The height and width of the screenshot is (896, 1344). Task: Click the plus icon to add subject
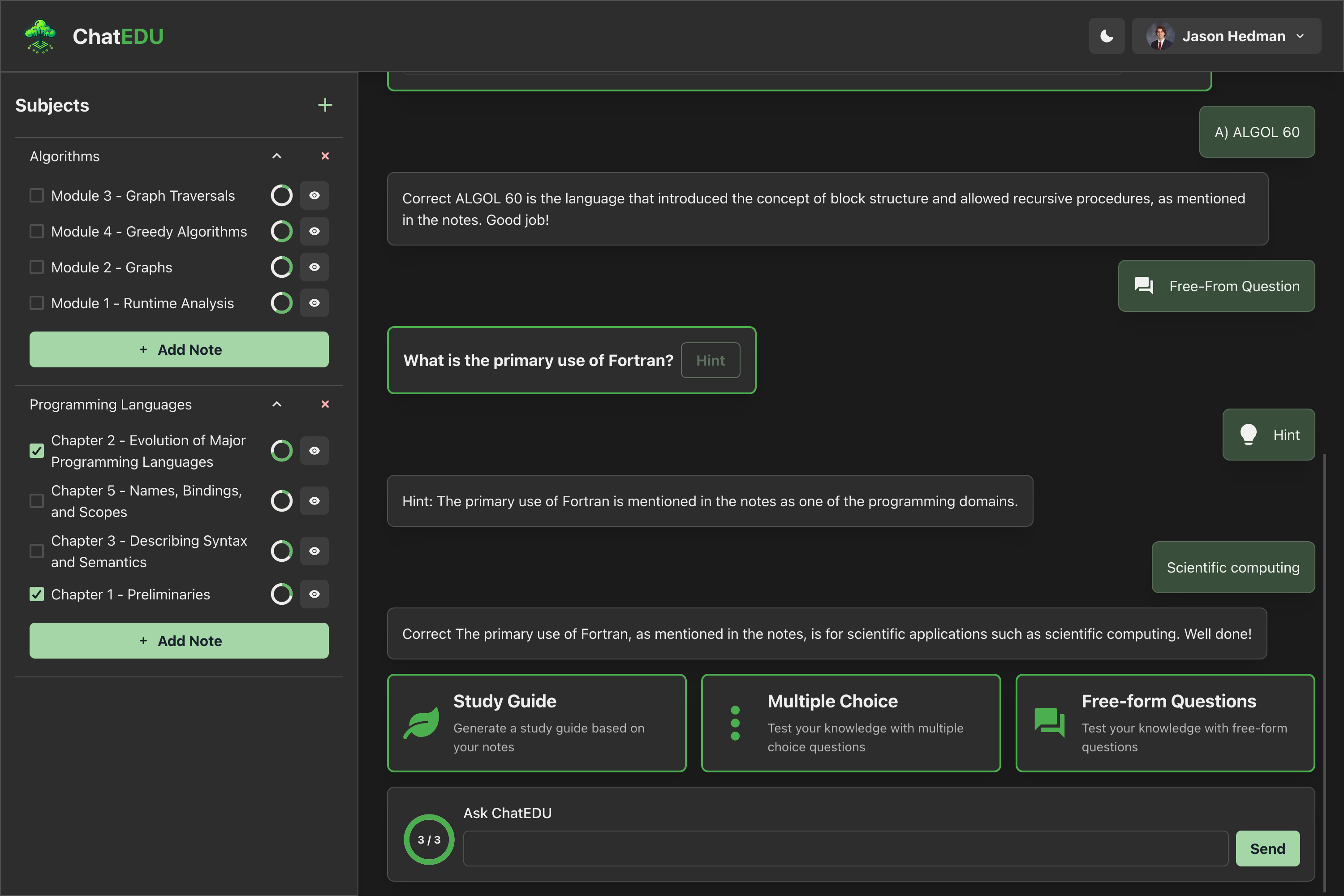coord(324,105)
